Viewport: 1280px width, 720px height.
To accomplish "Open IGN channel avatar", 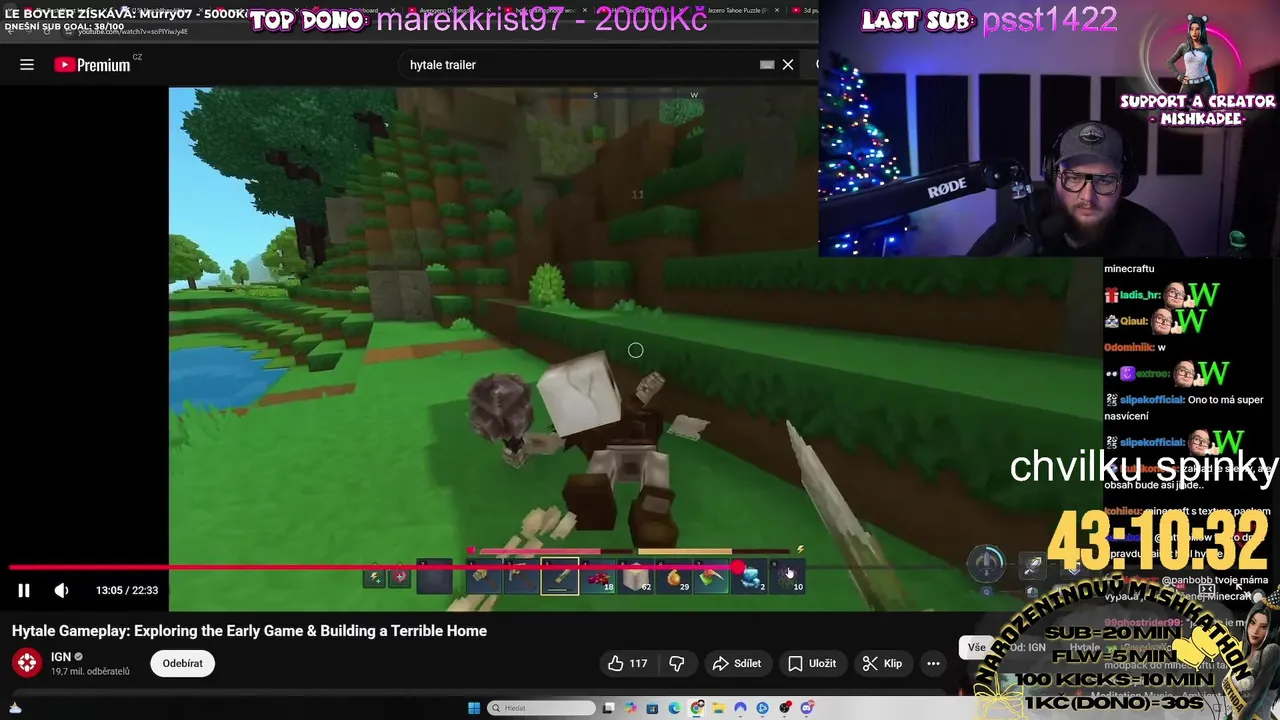I will tap(27, 662).
